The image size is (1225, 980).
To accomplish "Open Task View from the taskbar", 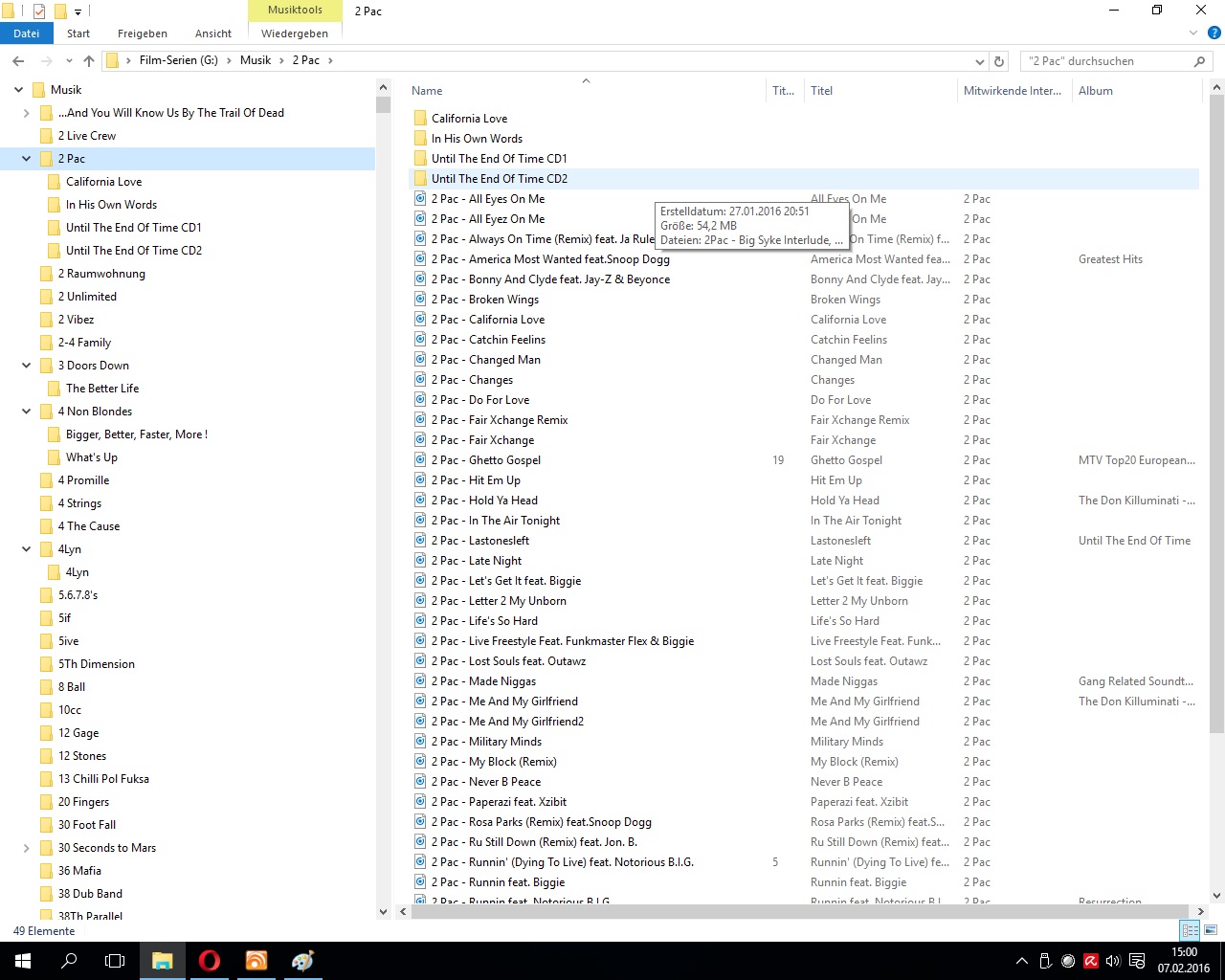I will 115,961.
